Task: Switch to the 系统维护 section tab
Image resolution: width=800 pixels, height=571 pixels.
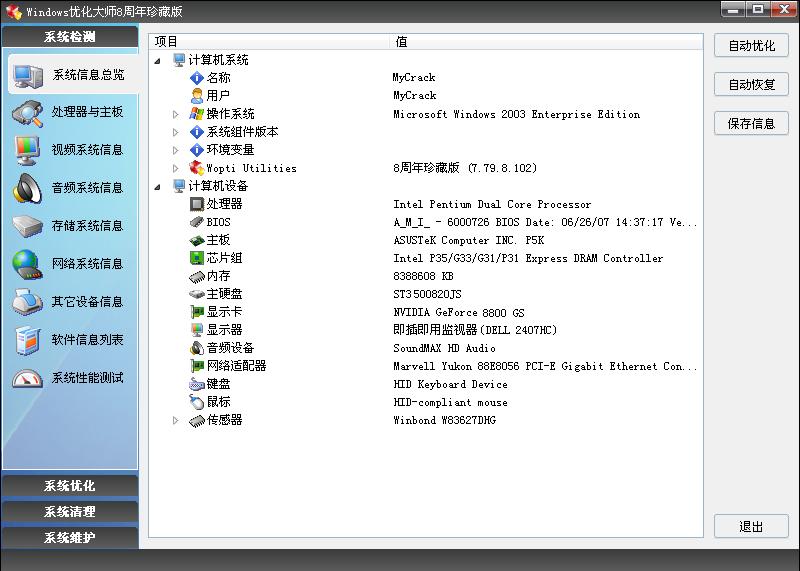Action: click(x=70, y=538)
